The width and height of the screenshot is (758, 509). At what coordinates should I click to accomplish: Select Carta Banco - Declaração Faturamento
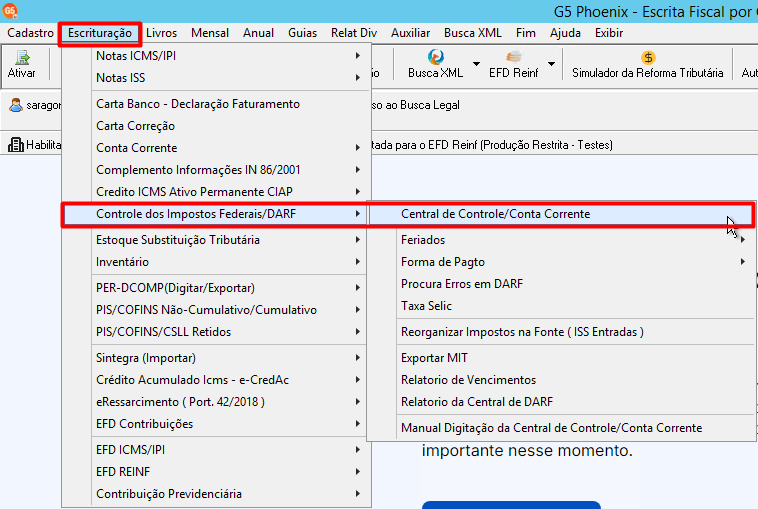(216, 103)
